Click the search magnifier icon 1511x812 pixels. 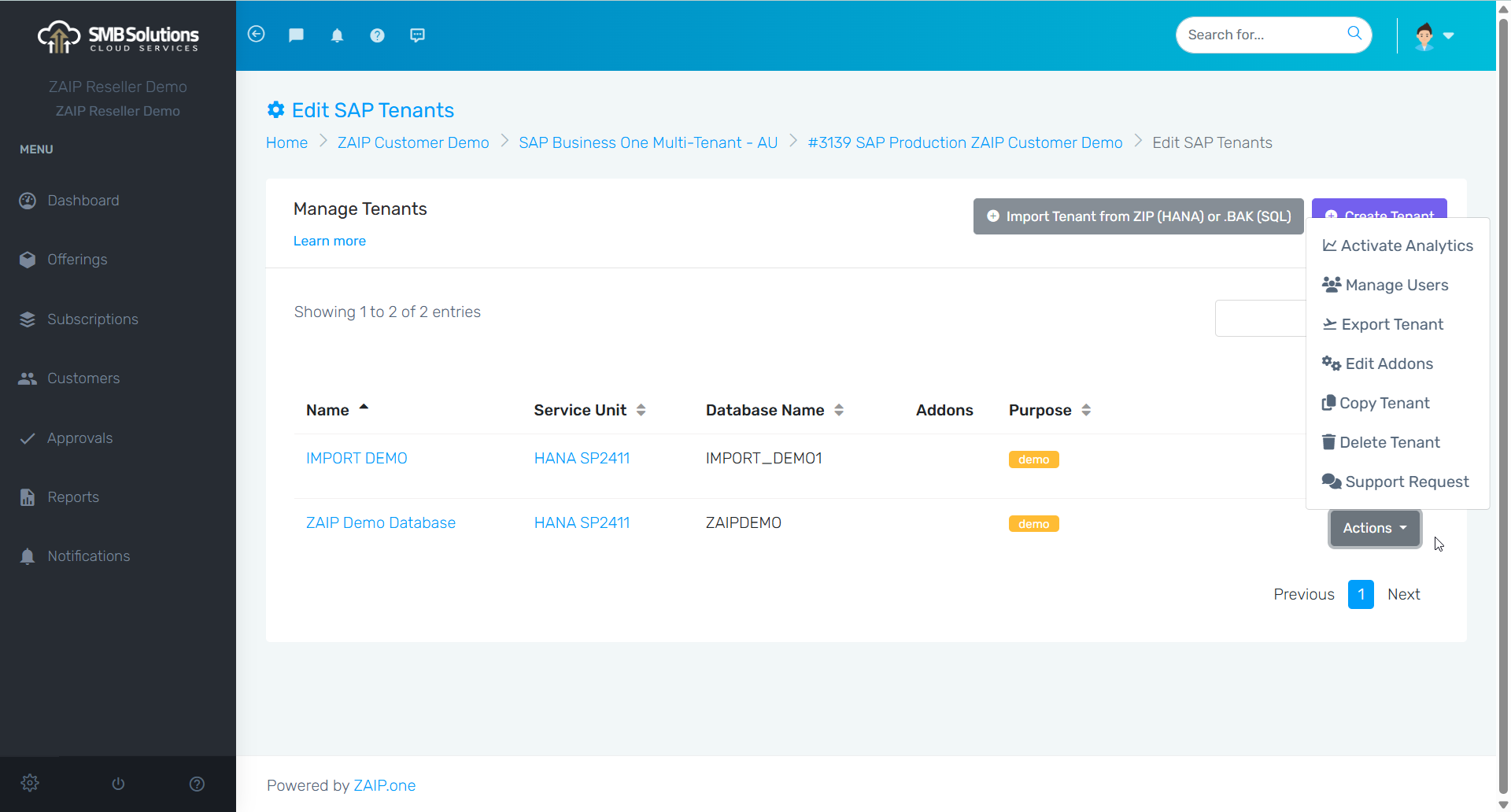[x=1354, y=33]
